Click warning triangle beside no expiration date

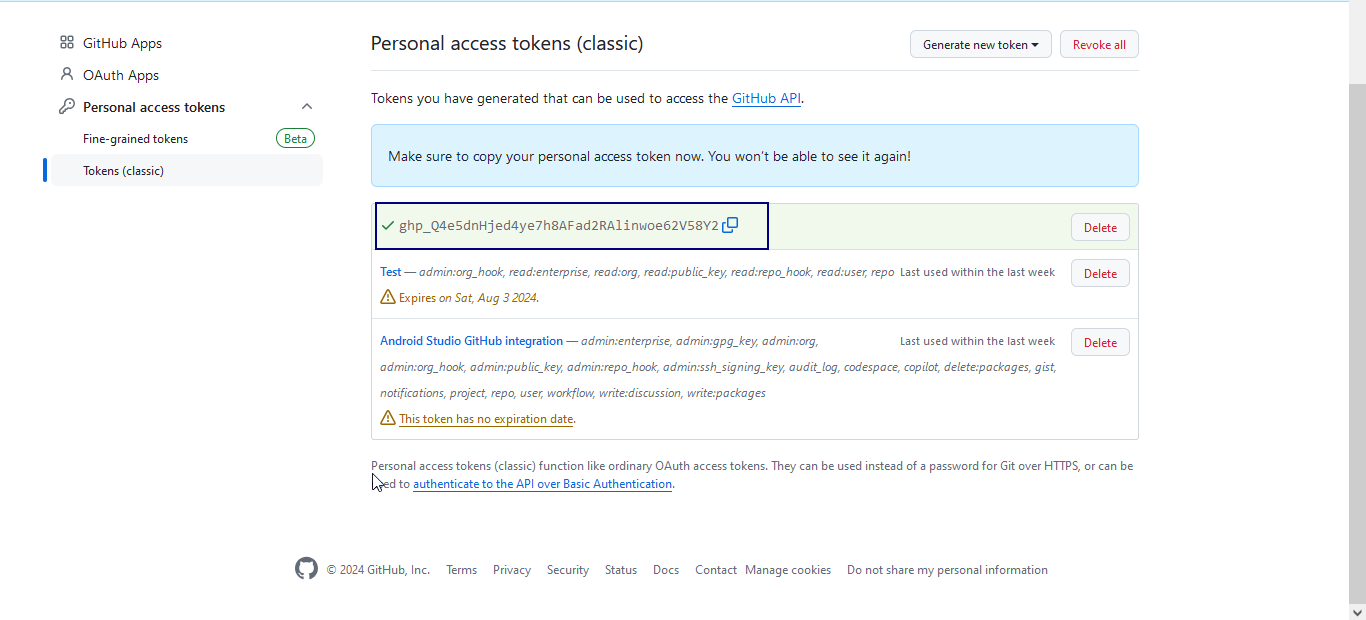point(388,418)
